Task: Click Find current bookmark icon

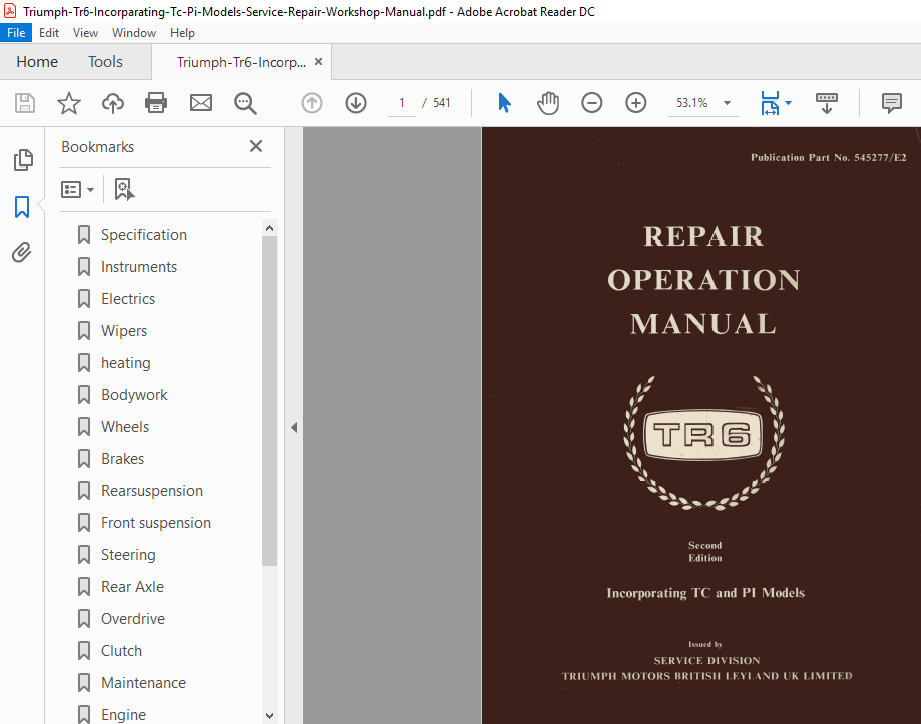Action: [x=124, y=190]
